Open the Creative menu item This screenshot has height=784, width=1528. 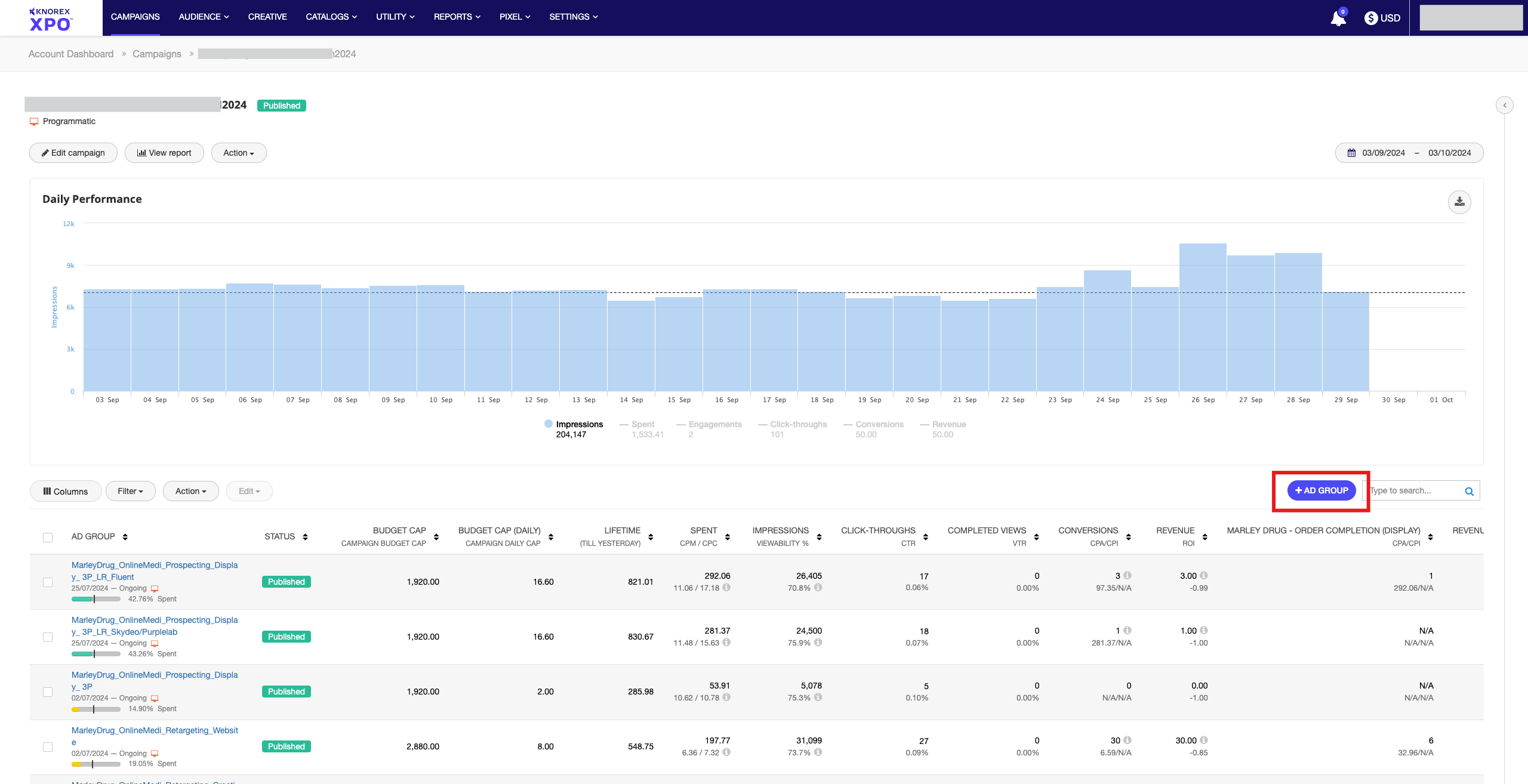[267, 17]
